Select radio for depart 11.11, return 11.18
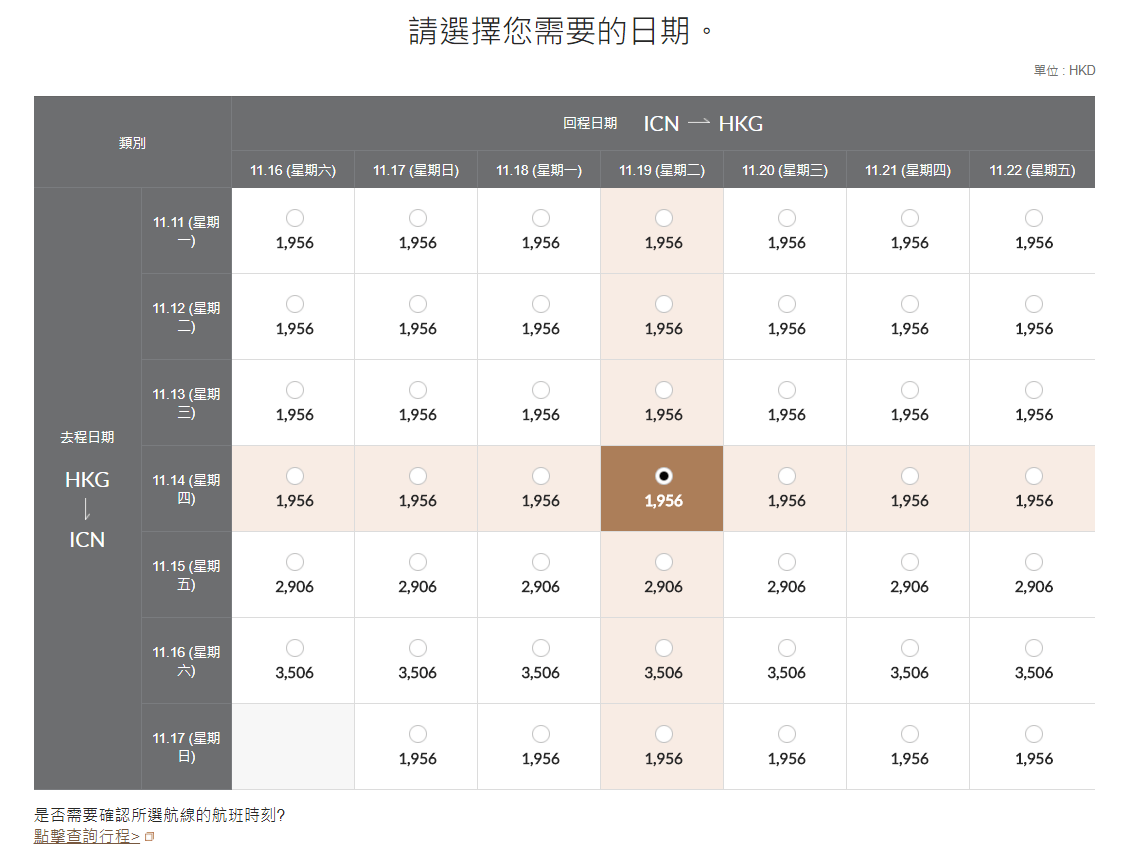 [541, 218]
